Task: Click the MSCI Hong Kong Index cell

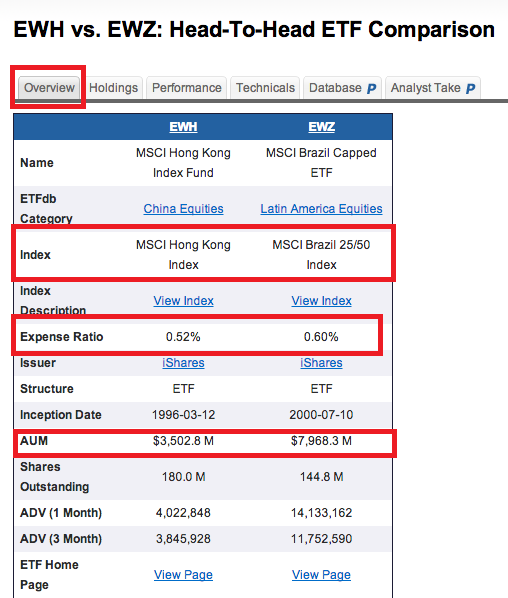Action: point(183,255)
